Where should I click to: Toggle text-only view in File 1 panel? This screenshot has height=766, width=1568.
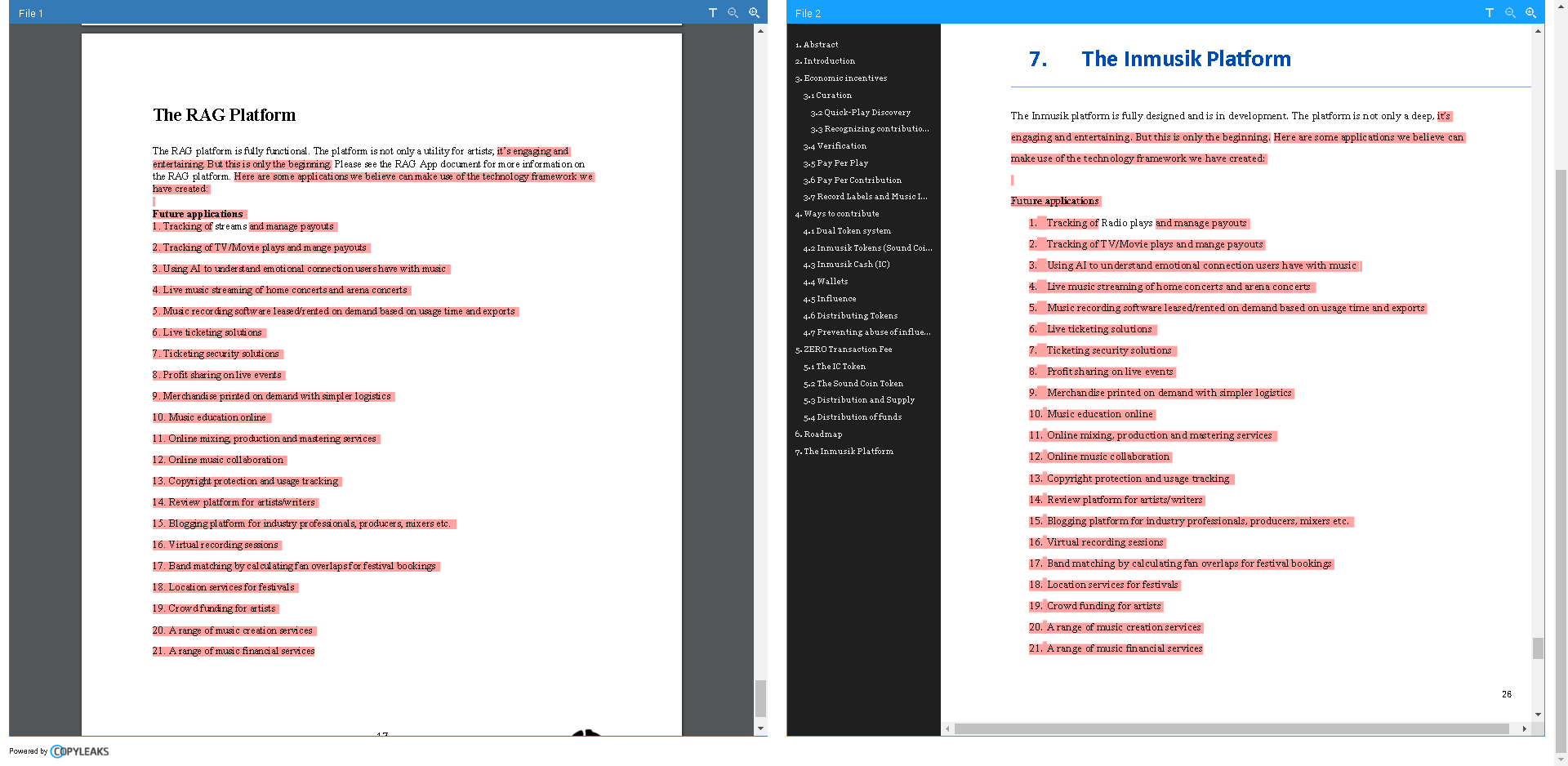(x=712, y=13)
